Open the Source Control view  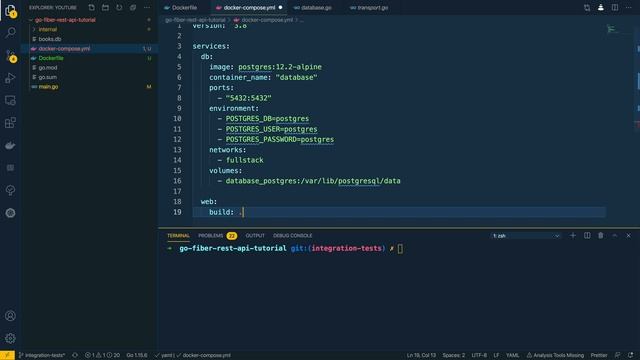tap(10, 56)
